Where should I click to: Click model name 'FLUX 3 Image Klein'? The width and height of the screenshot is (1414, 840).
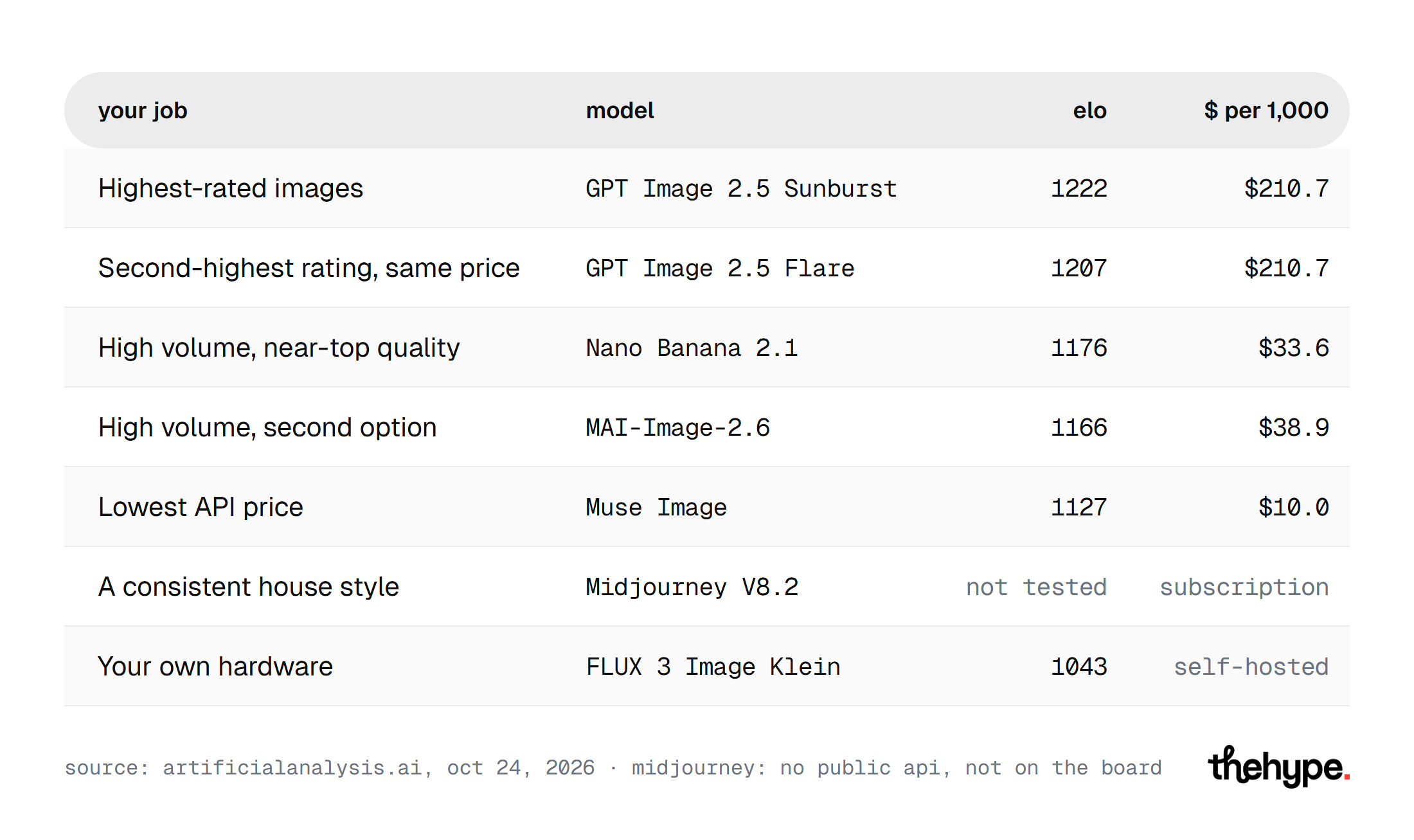point(713,666)
